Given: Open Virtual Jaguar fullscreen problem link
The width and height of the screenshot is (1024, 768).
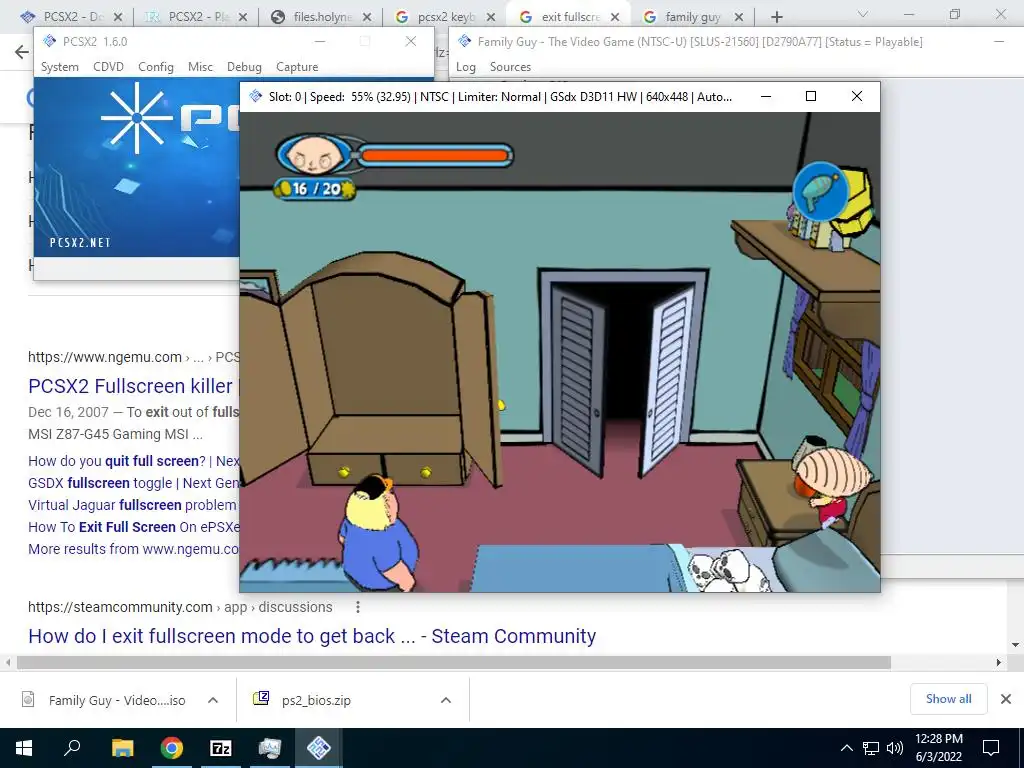Looking at the screenshot, I should click(132, 505).
